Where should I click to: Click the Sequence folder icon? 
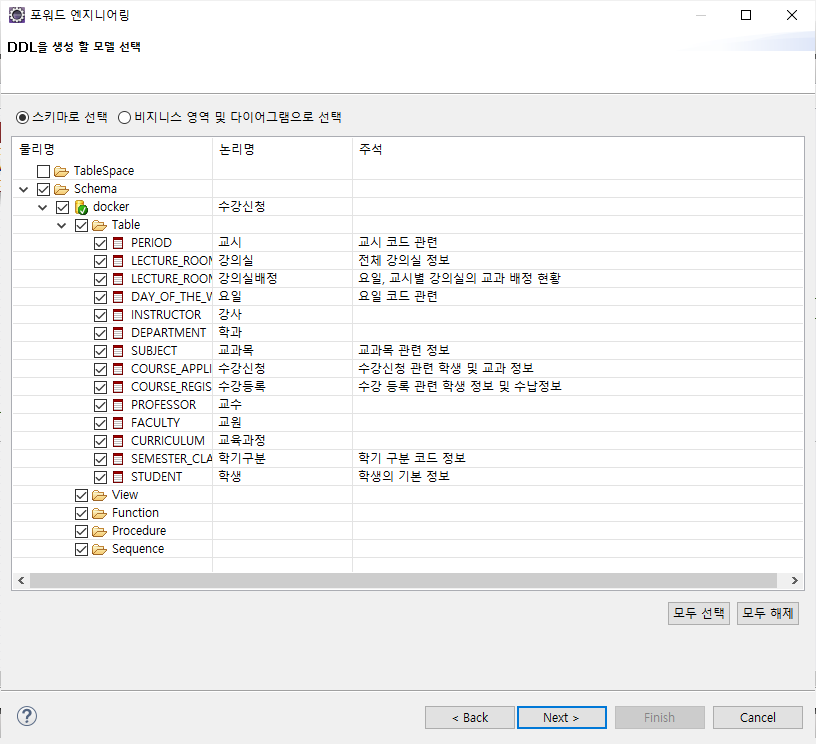click(99, 549)
